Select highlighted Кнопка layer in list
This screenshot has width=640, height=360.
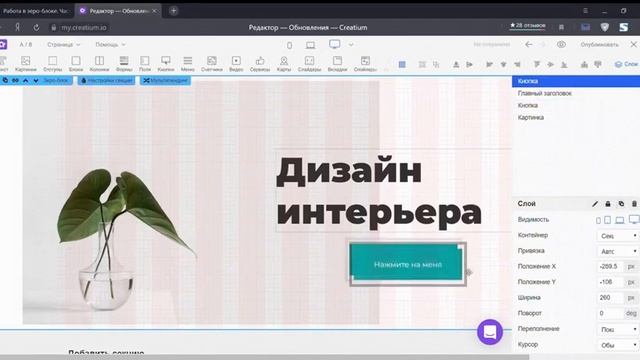(x=576, y=81)
